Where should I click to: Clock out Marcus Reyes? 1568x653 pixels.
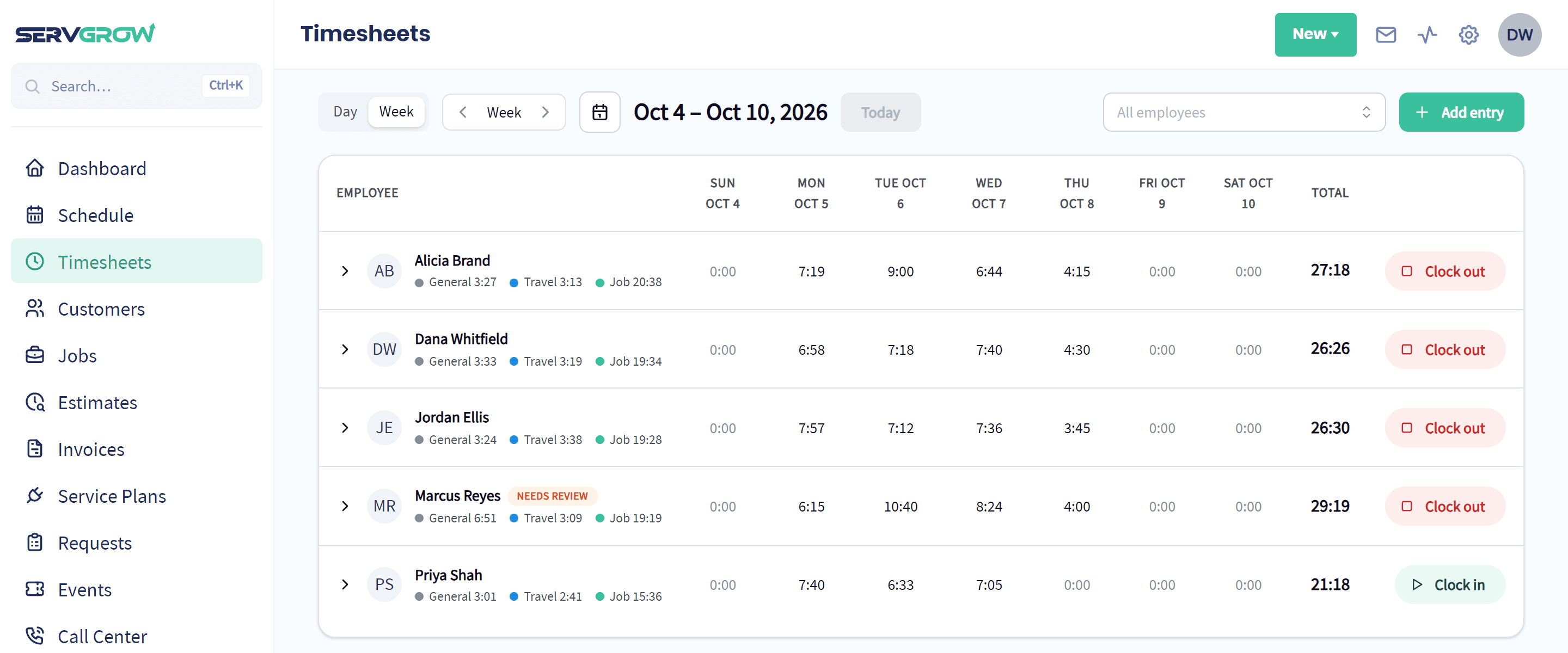pyautogui.click(x=1445, y=506)
